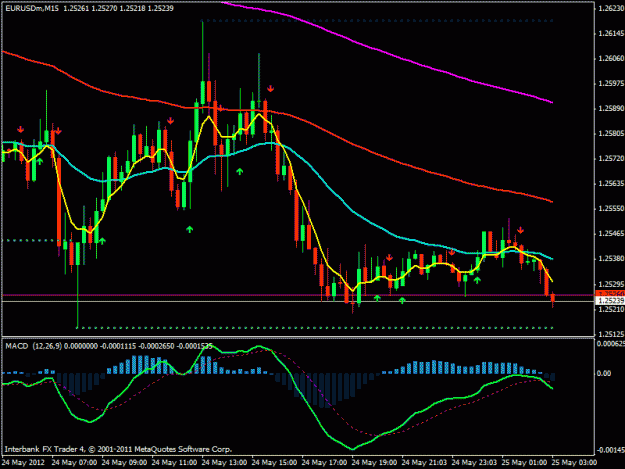Select the 1.26145 price axis label
The image size is (625, 469).
(611, 33)
